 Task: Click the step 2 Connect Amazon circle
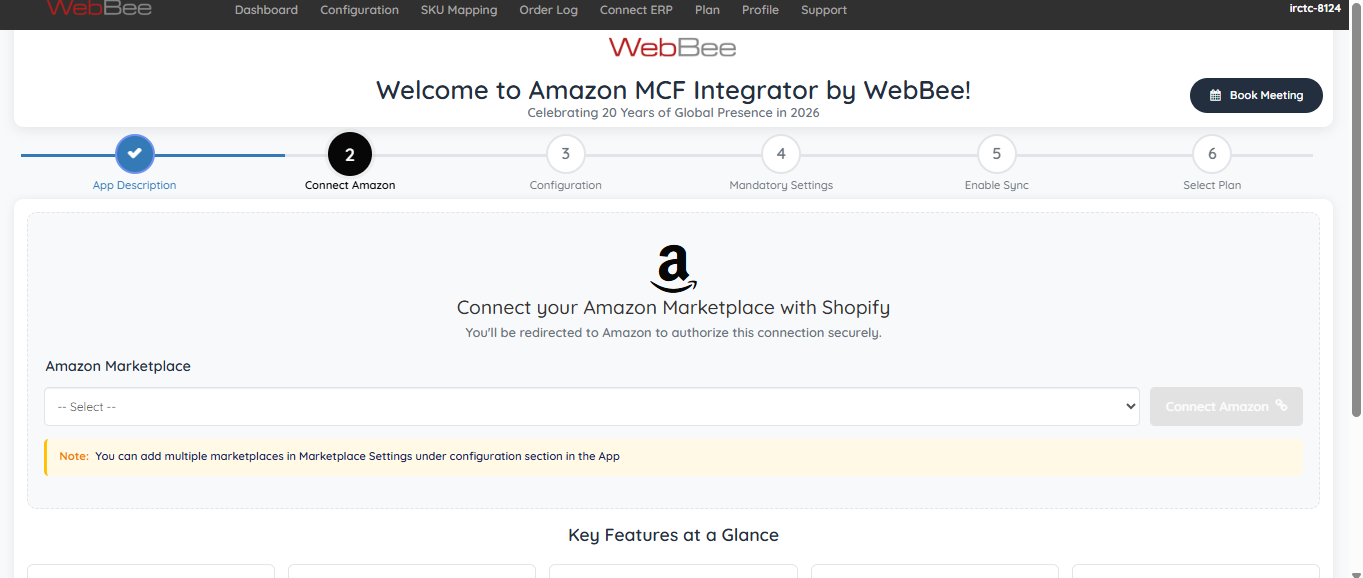350,155
